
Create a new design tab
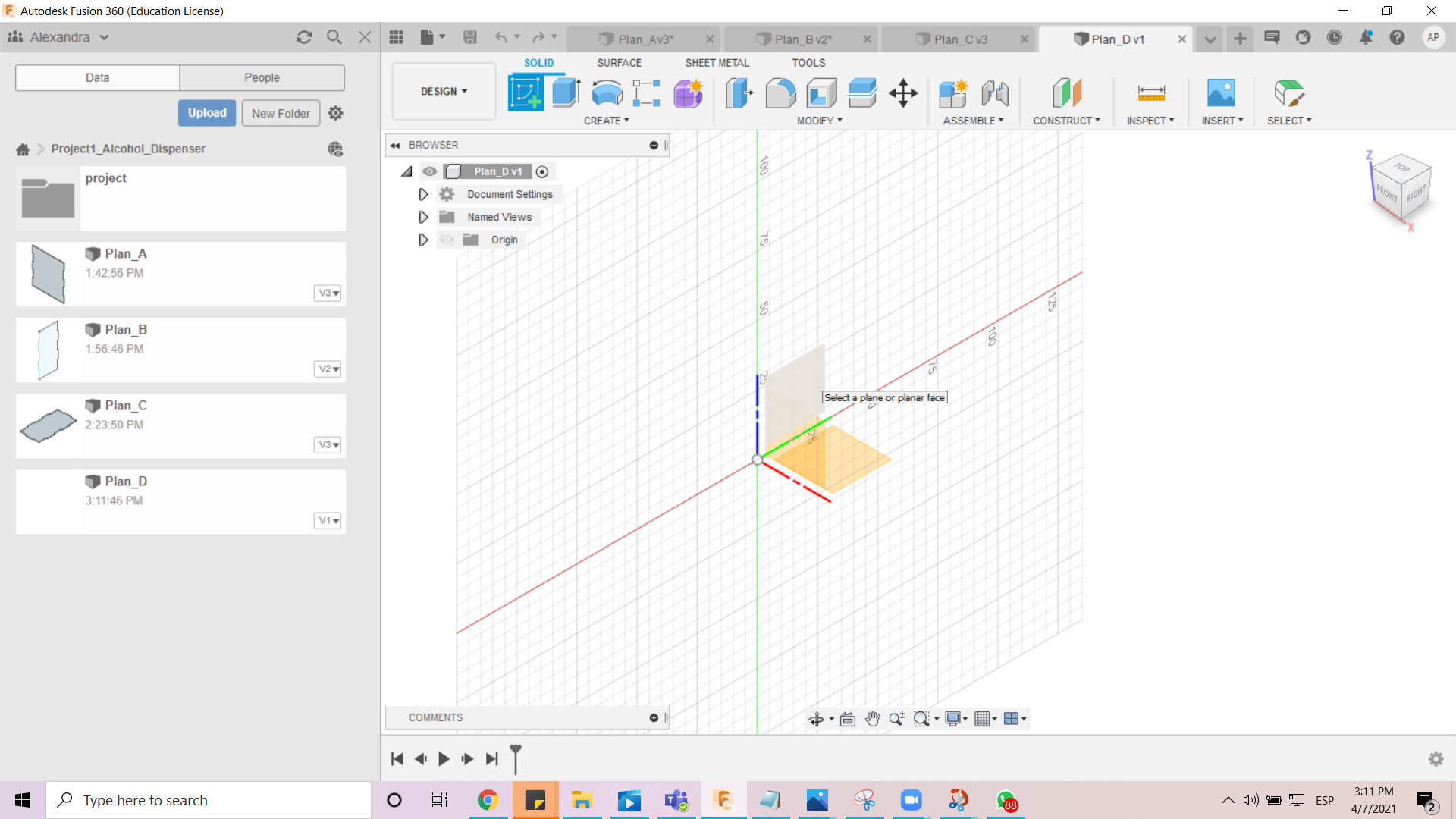click(1240, 38)
